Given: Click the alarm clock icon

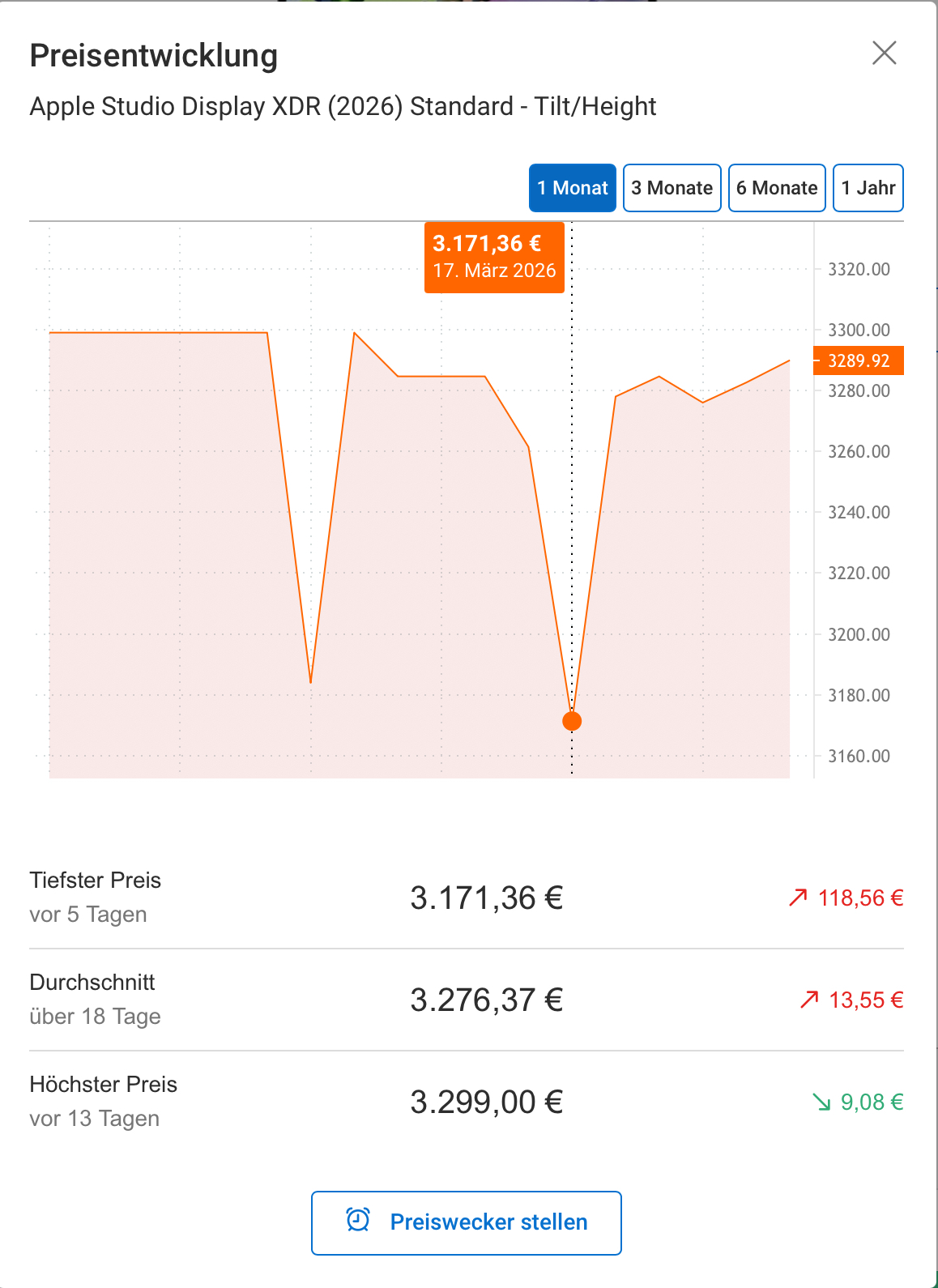Looking at the screenshot, I should 358,1220.
